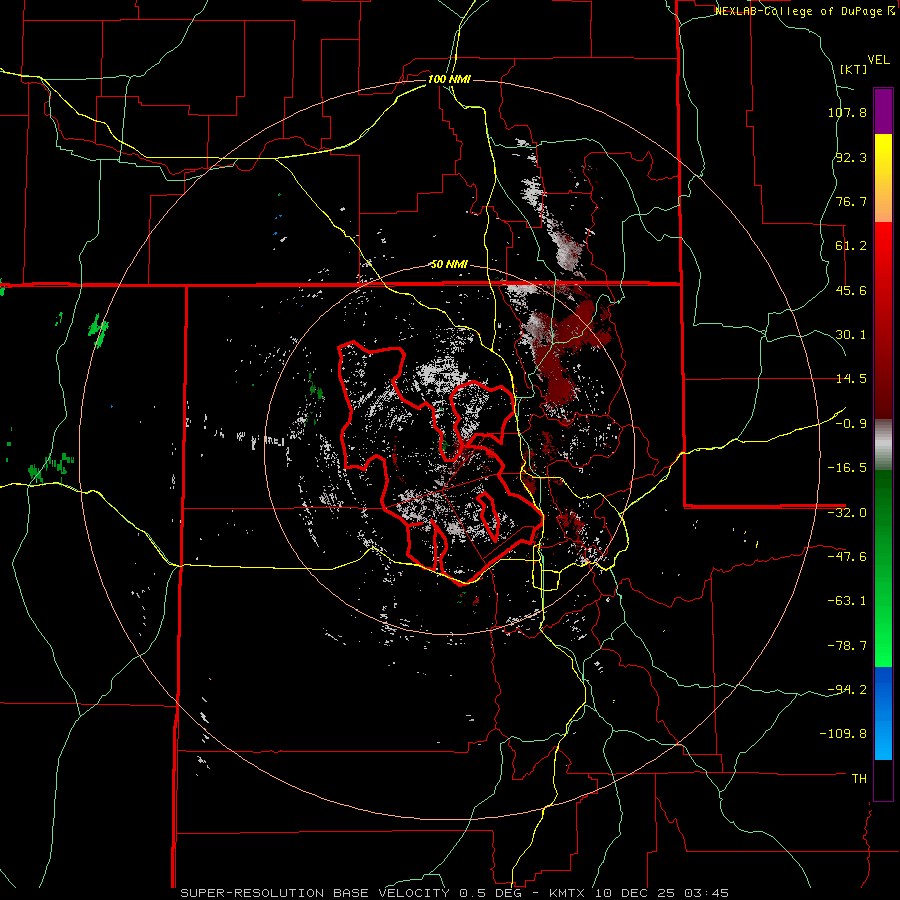900x900 pixels.
Task: Click the 30.1 velocity scale value
Action: tap(851, 335)
